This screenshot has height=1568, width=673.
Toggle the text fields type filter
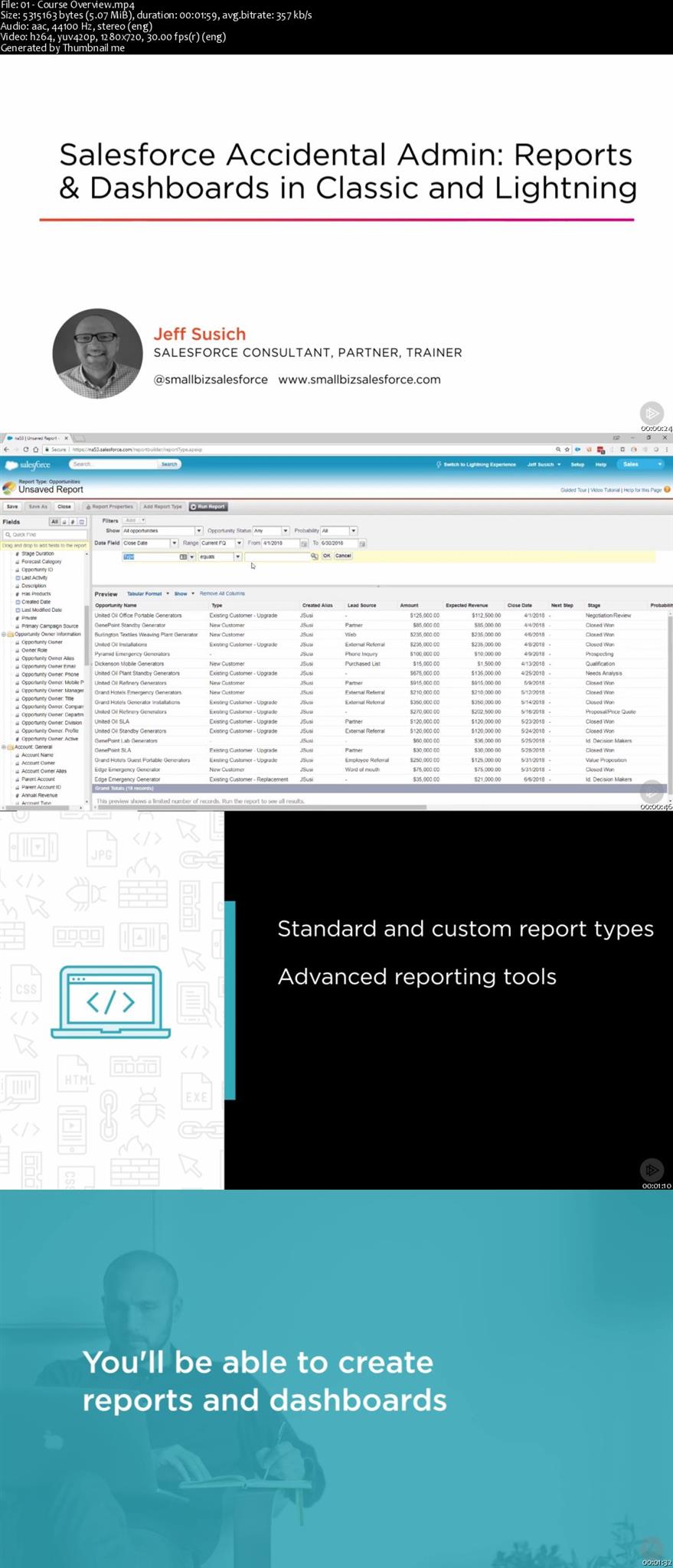coord(64,521)
